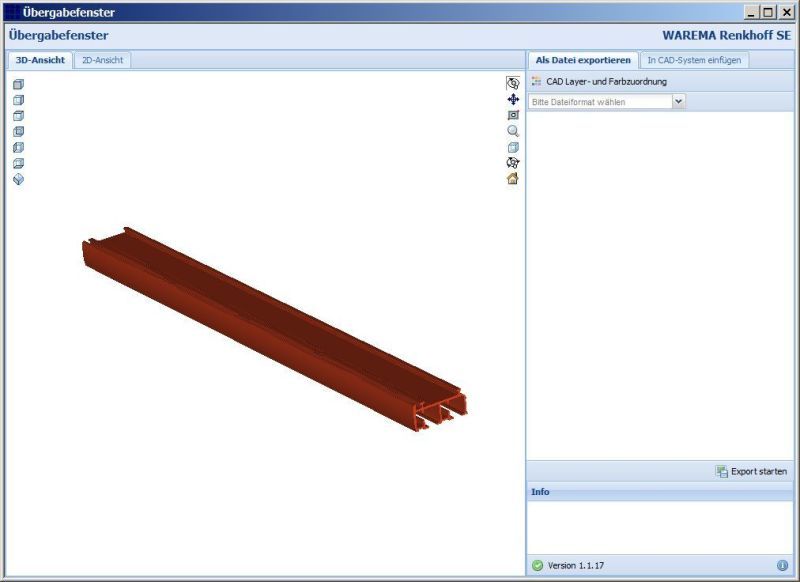Viewport: 800px width, 582px height.
Task: Activate the pan move arrows tool
Action: (x=513, y=99)
